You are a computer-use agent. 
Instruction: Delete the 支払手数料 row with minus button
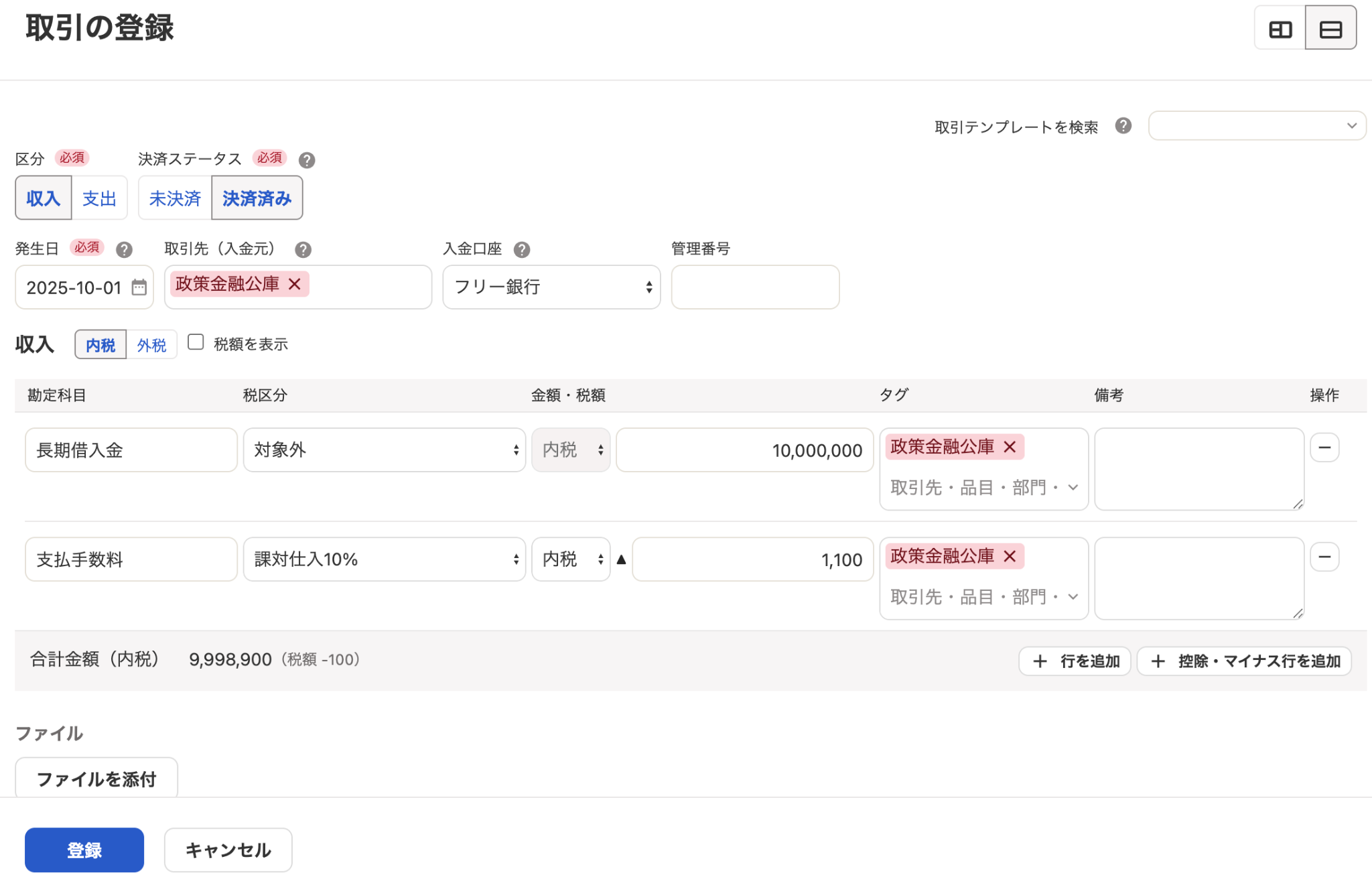point(1324,557)
